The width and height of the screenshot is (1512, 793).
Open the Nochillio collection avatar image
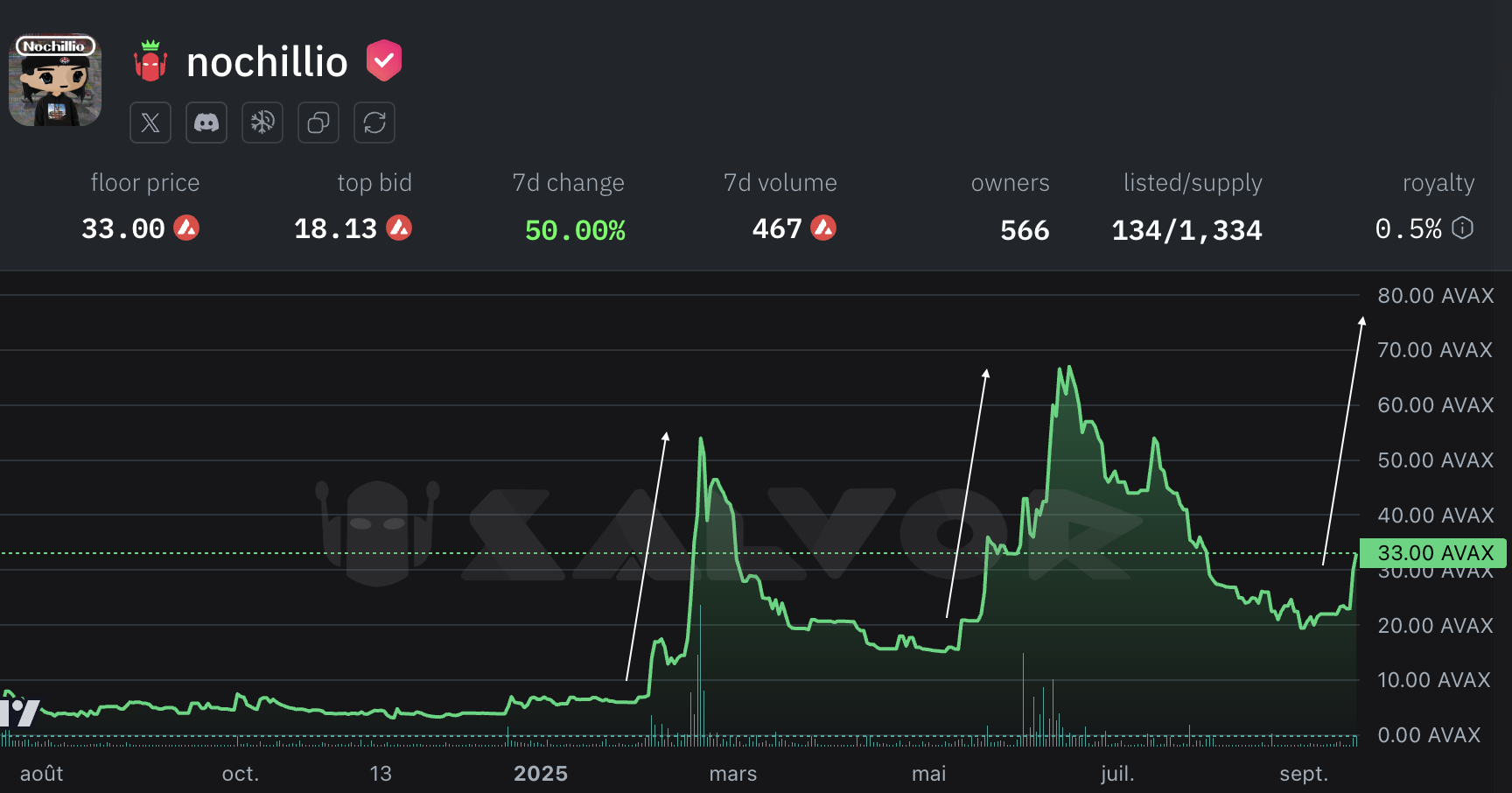[x=55, y=81]
